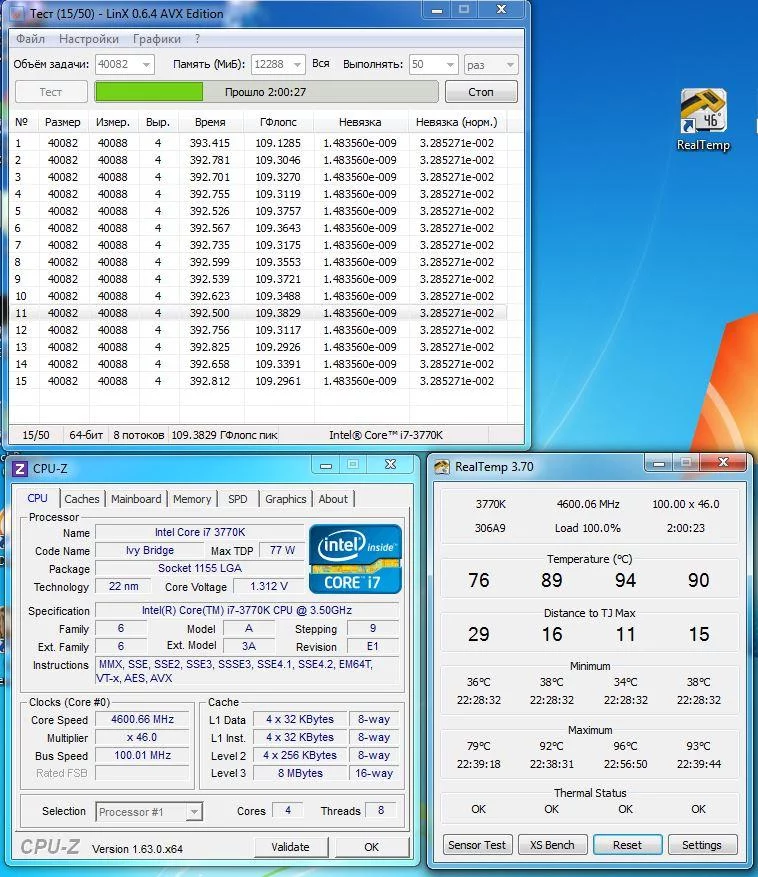
Task: Open the Файл menu in LinX
Action: (x=30, y=39)
